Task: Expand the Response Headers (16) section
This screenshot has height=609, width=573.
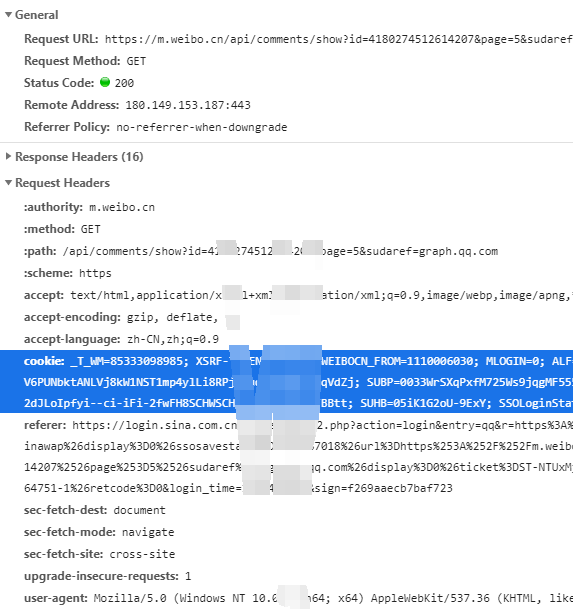Action: tap(8, 157)
